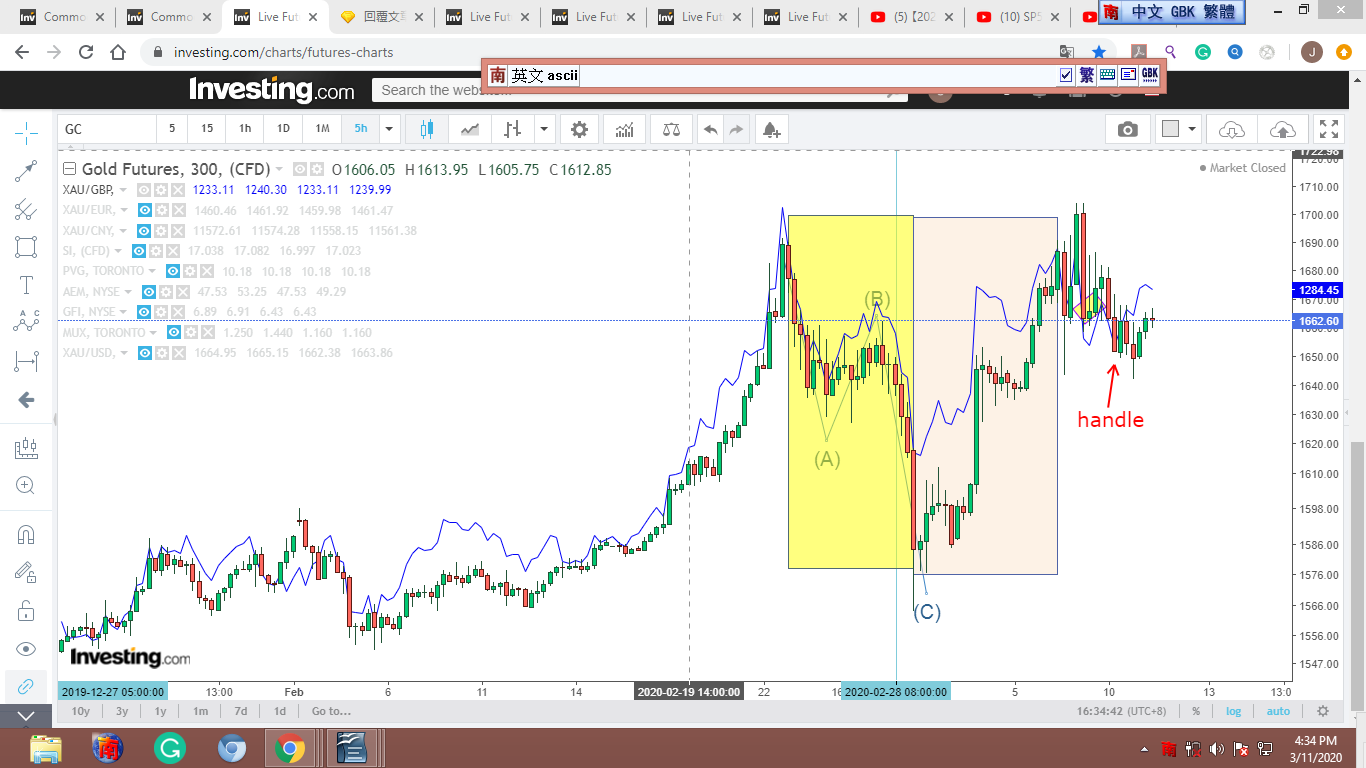Viewport: 1366px width, 768px height.
Task: Open the indicators panel
Action: click(624, 129)
